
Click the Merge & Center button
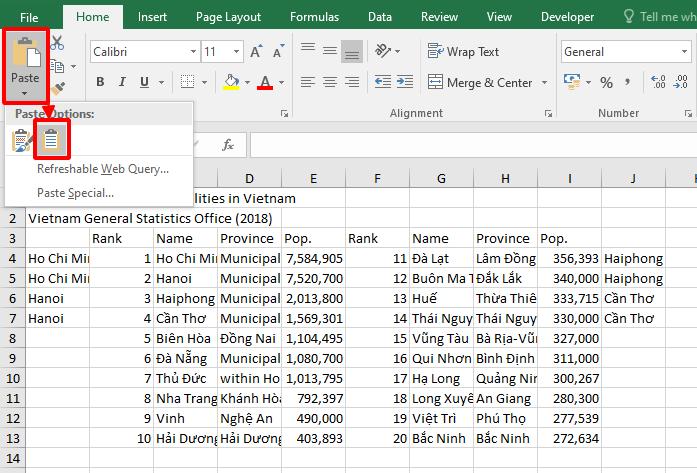pyautogui.click(x=480, y=82)
